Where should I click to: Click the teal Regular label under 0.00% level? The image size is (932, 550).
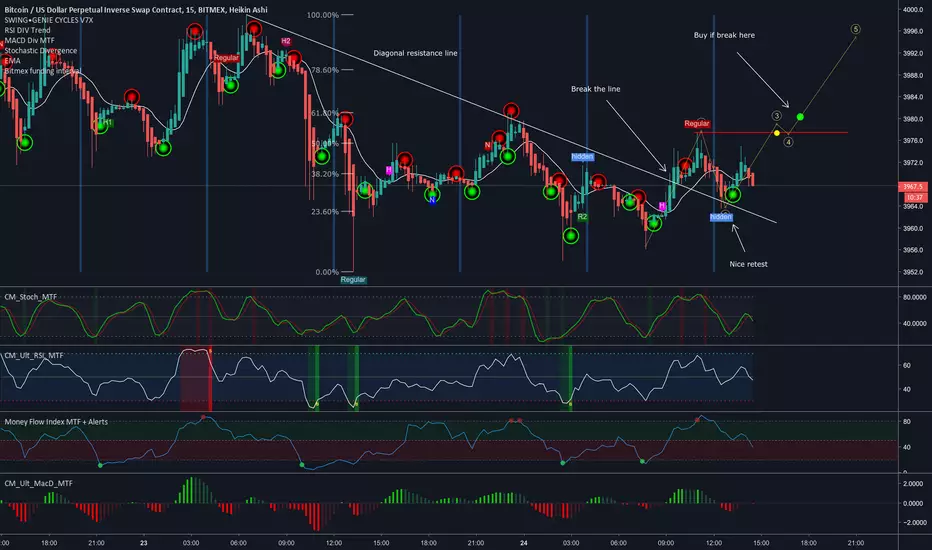(x=353, y=279)
